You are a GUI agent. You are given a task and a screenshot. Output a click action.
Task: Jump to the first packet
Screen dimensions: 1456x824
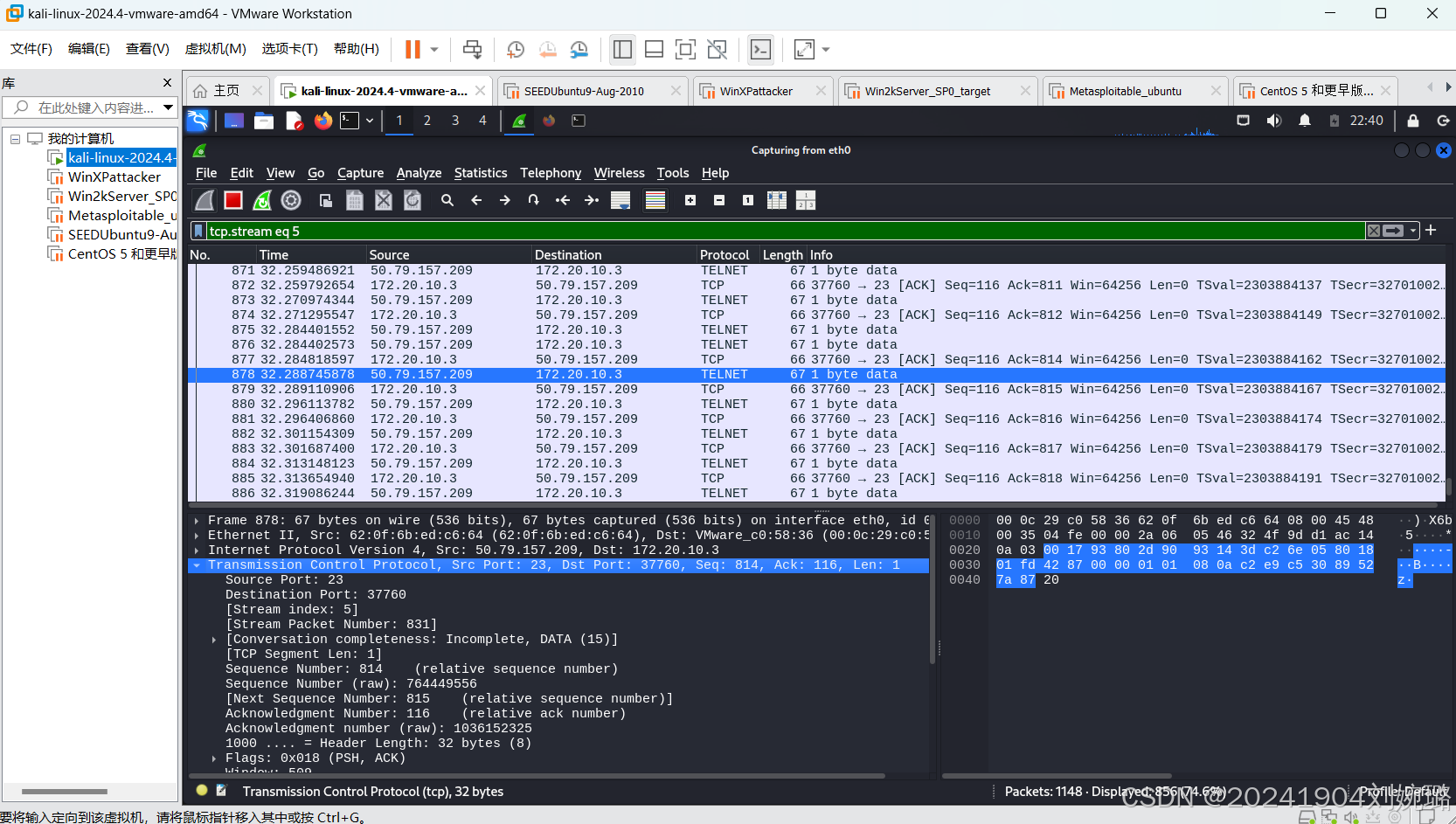pos(563,201)
